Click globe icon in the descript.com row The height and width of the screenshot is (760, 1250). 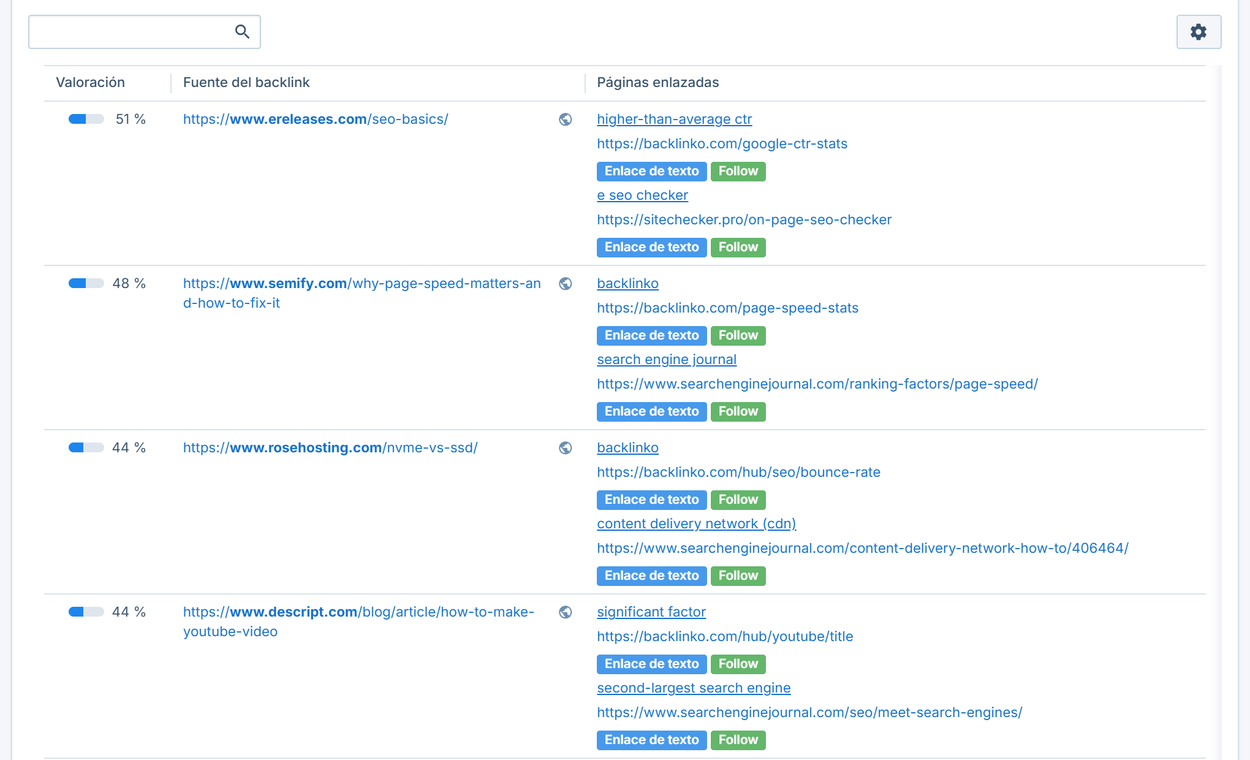[565, 612]
